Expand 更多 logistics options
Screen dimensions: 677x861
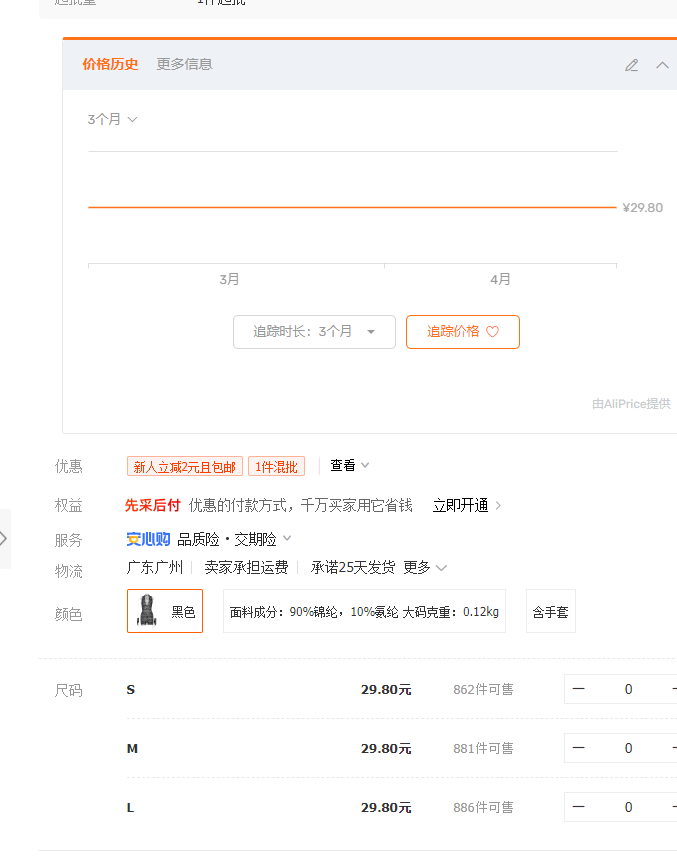coord(424,567)
